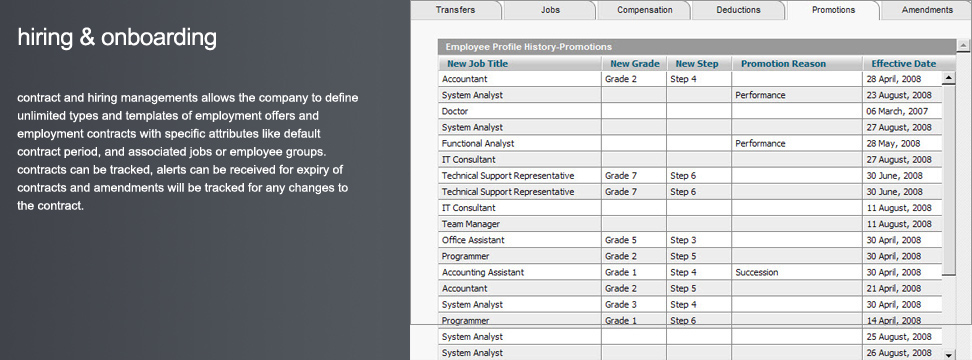Open the Transfers tab
Screen dimensions: 972x360
pyautogui.click(x=455, y=10)
